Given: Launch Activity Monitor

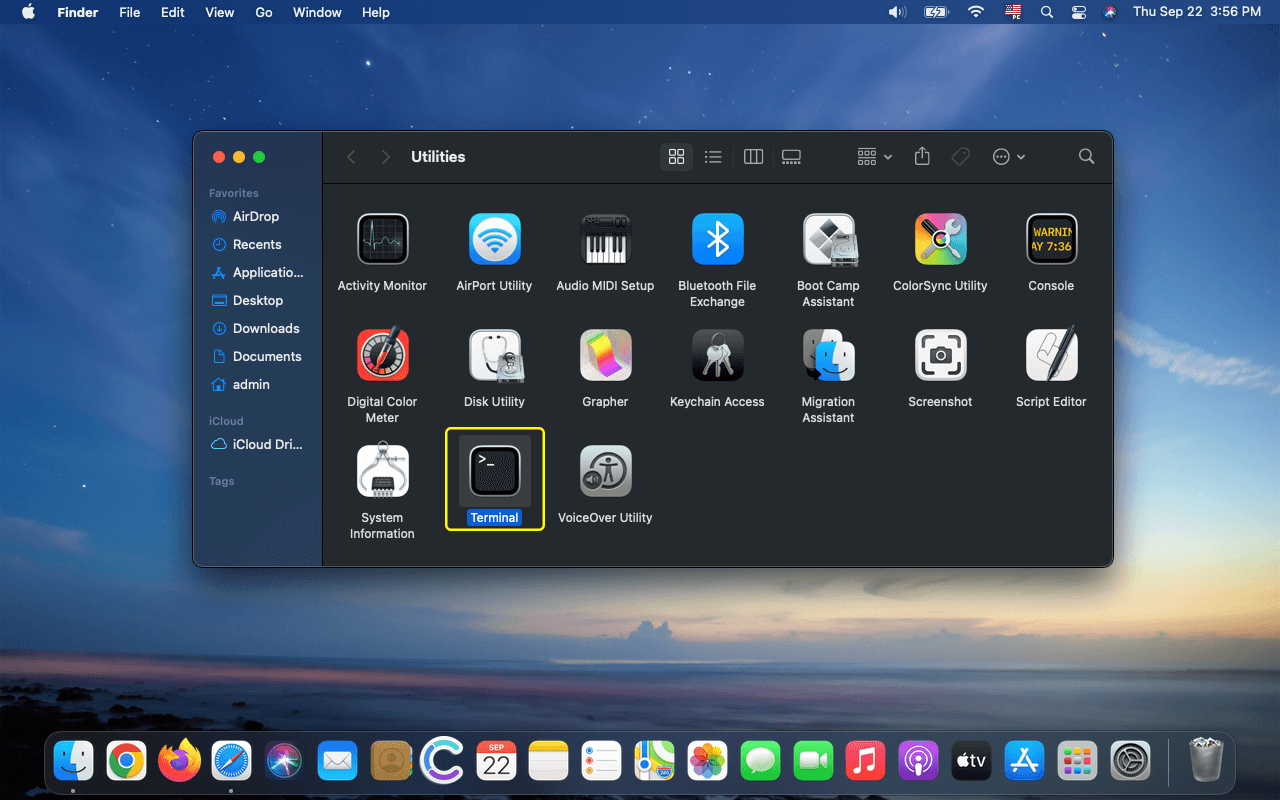Looking at the screenshot, I should (x=382, y=238).
